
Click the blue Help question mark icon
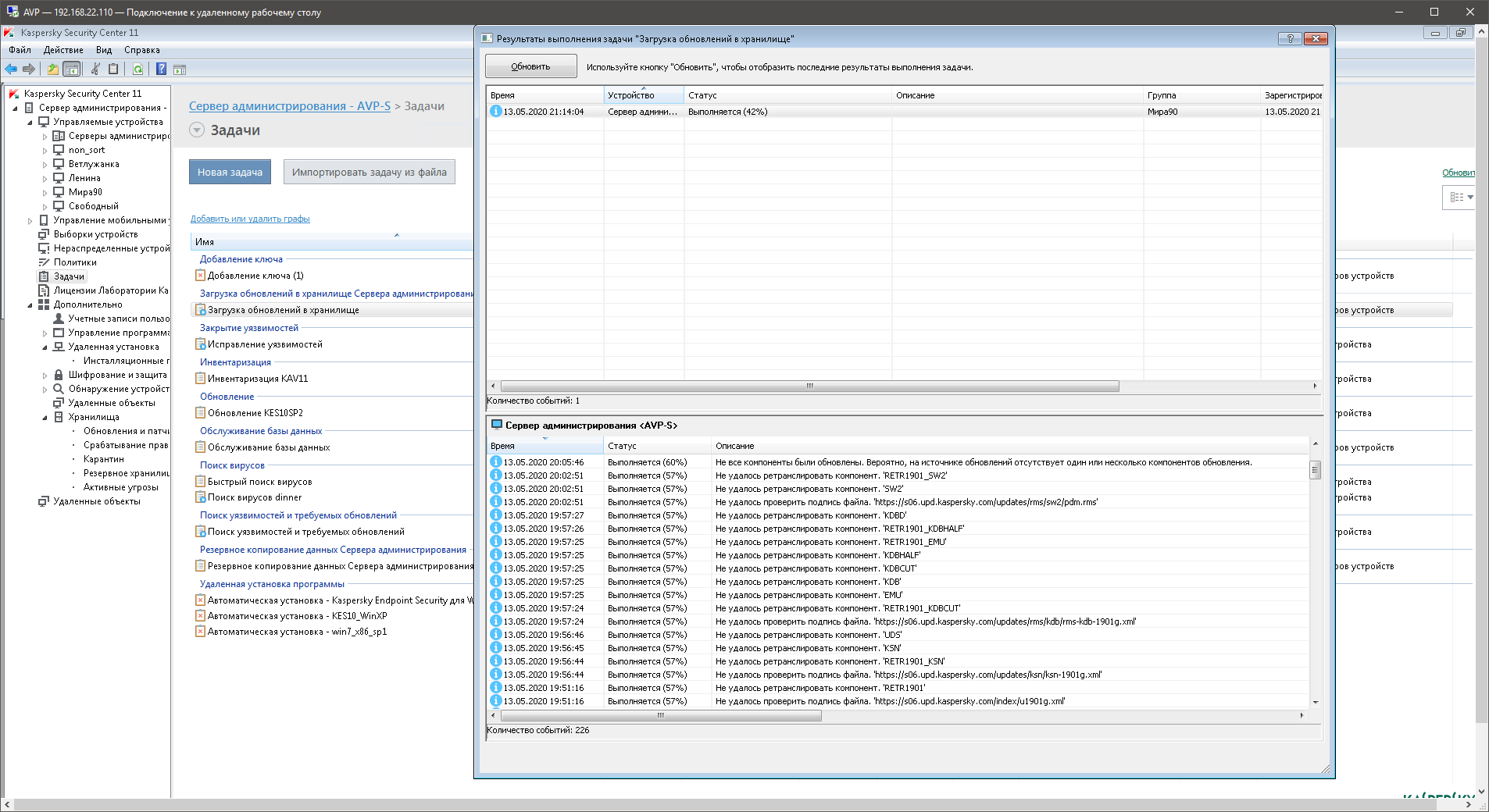click(x=161, y=69)
